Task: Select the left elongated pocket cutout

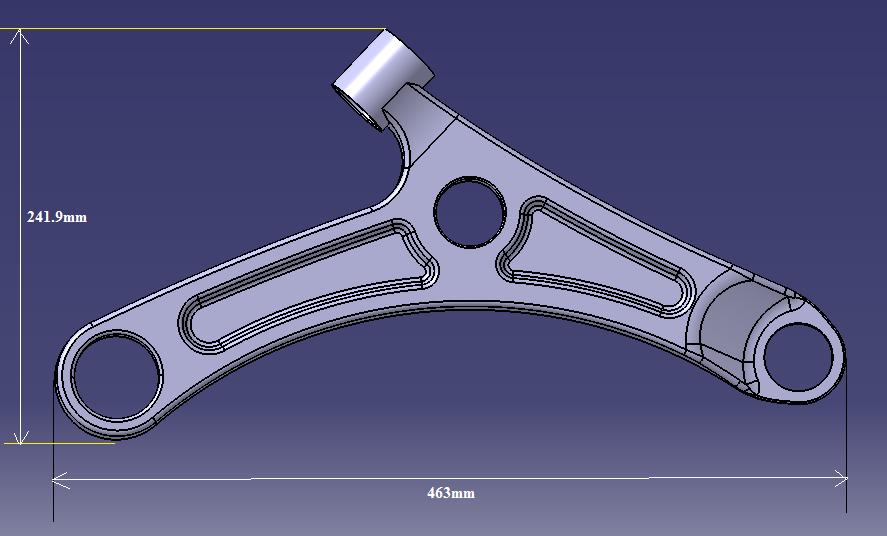Action: point(308,286)
